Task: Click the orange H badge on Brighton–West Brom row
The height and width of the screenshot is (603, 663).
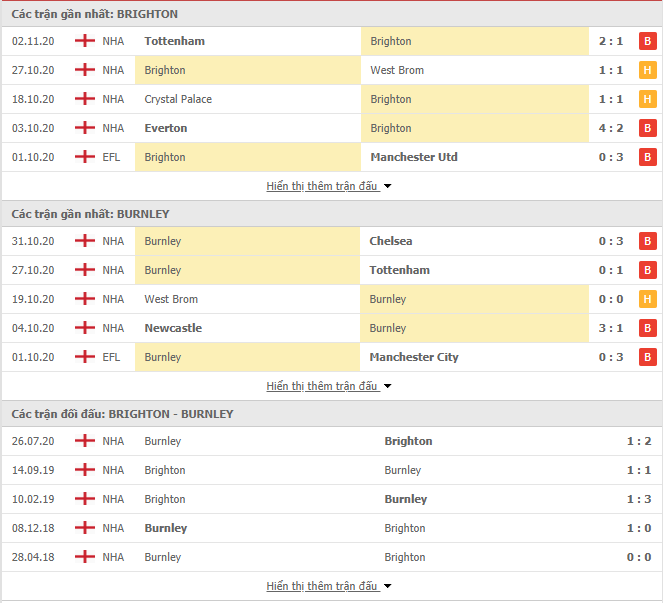Action: point(647,70)
